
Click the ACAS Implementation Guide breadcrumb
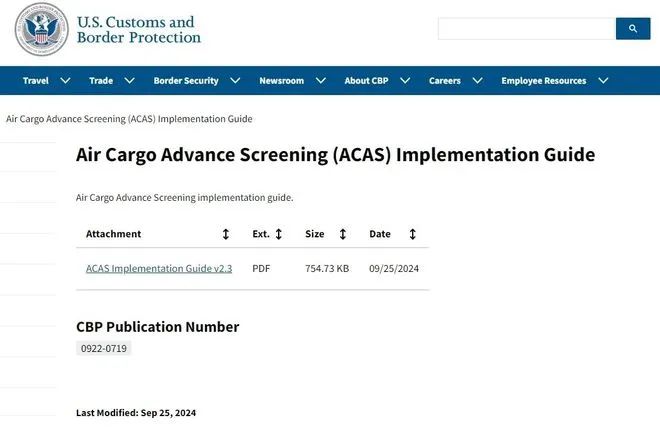(x=129, y=119)
